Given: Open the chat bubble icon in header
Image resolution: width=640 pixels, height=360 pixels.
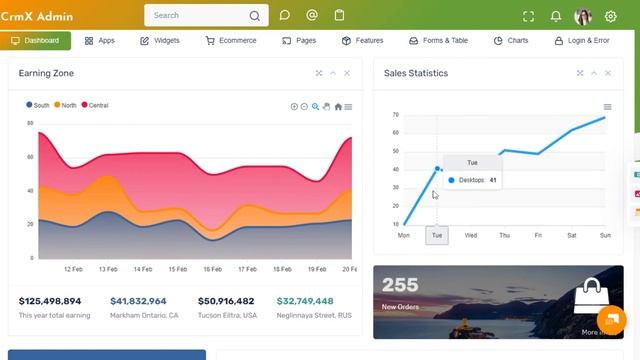Looking at the screenshot, I should (284, 16).
